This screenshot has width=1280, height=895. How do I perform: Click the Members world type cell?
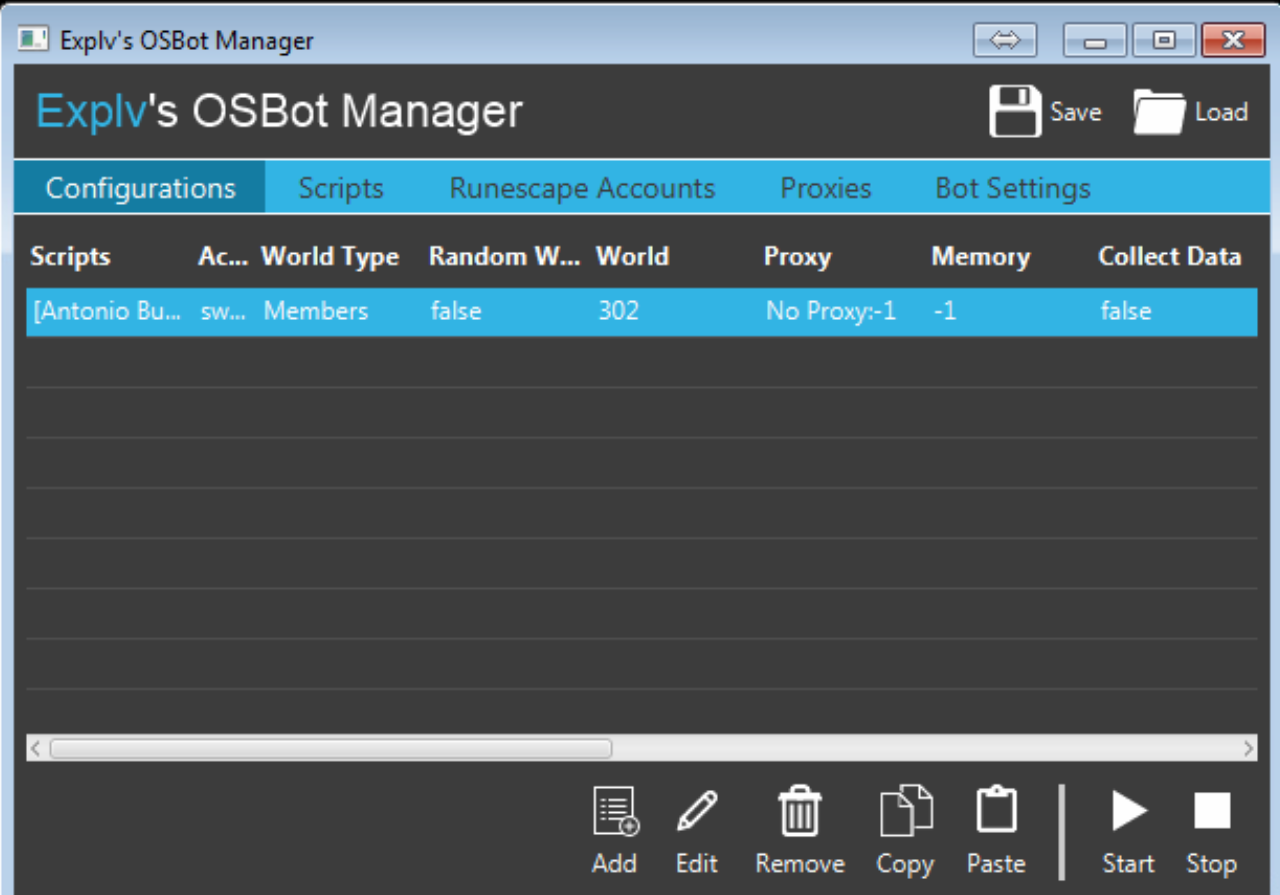pyautogui.click(x=316, y=311)
